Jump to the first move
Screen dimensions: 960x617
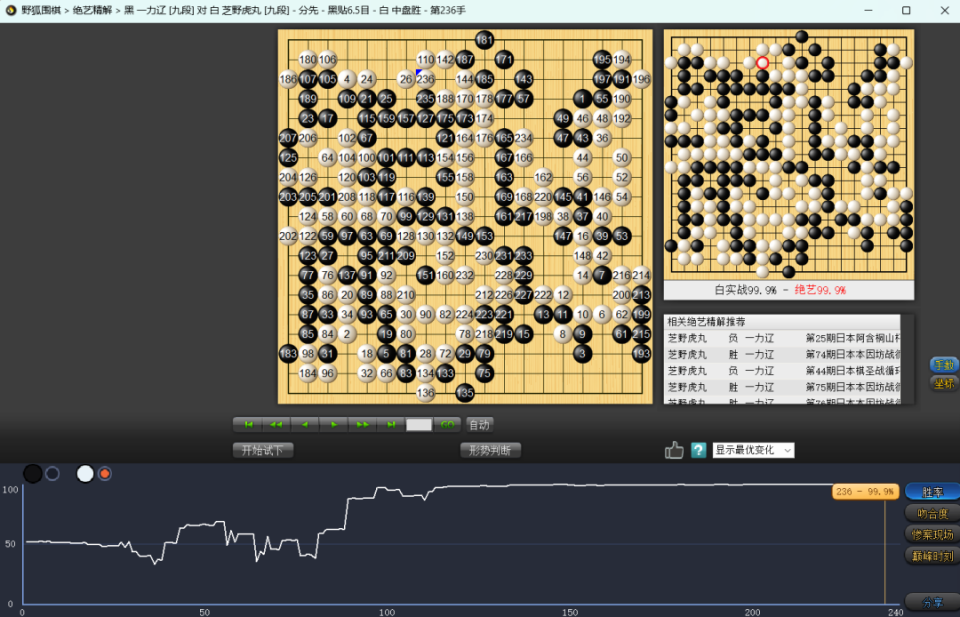tap(248, 425)
